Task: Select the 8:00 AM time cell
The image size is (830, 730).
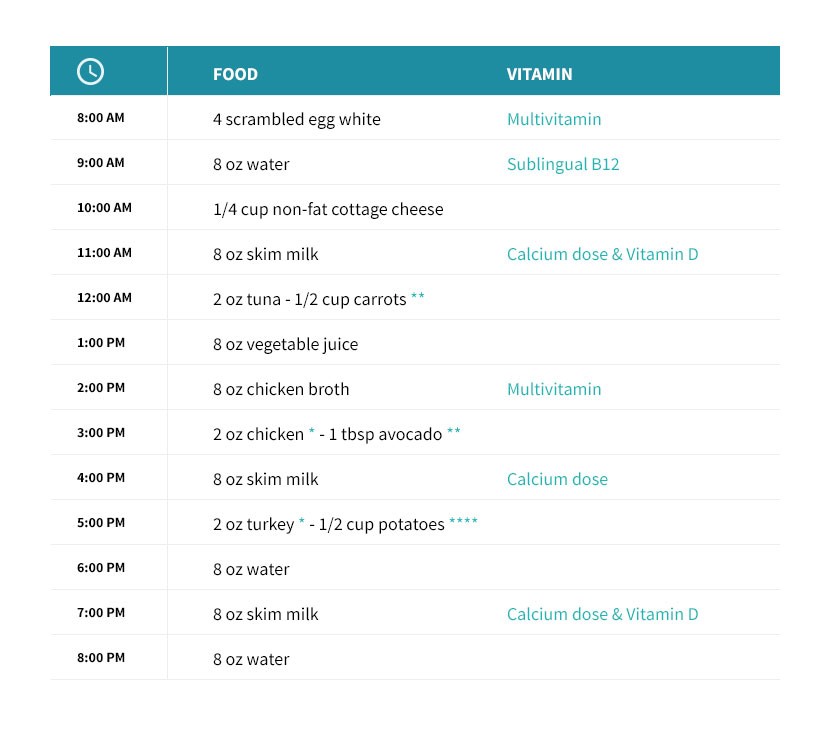Action: (101, 118)
